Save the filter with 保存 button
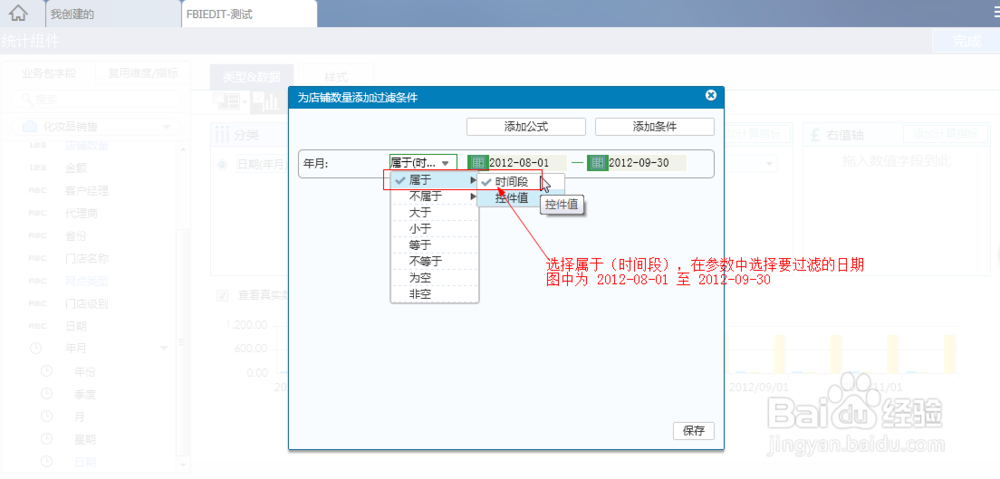This screenshot has width=1000, height=479. pyautogui.click(x=693, y=431)
